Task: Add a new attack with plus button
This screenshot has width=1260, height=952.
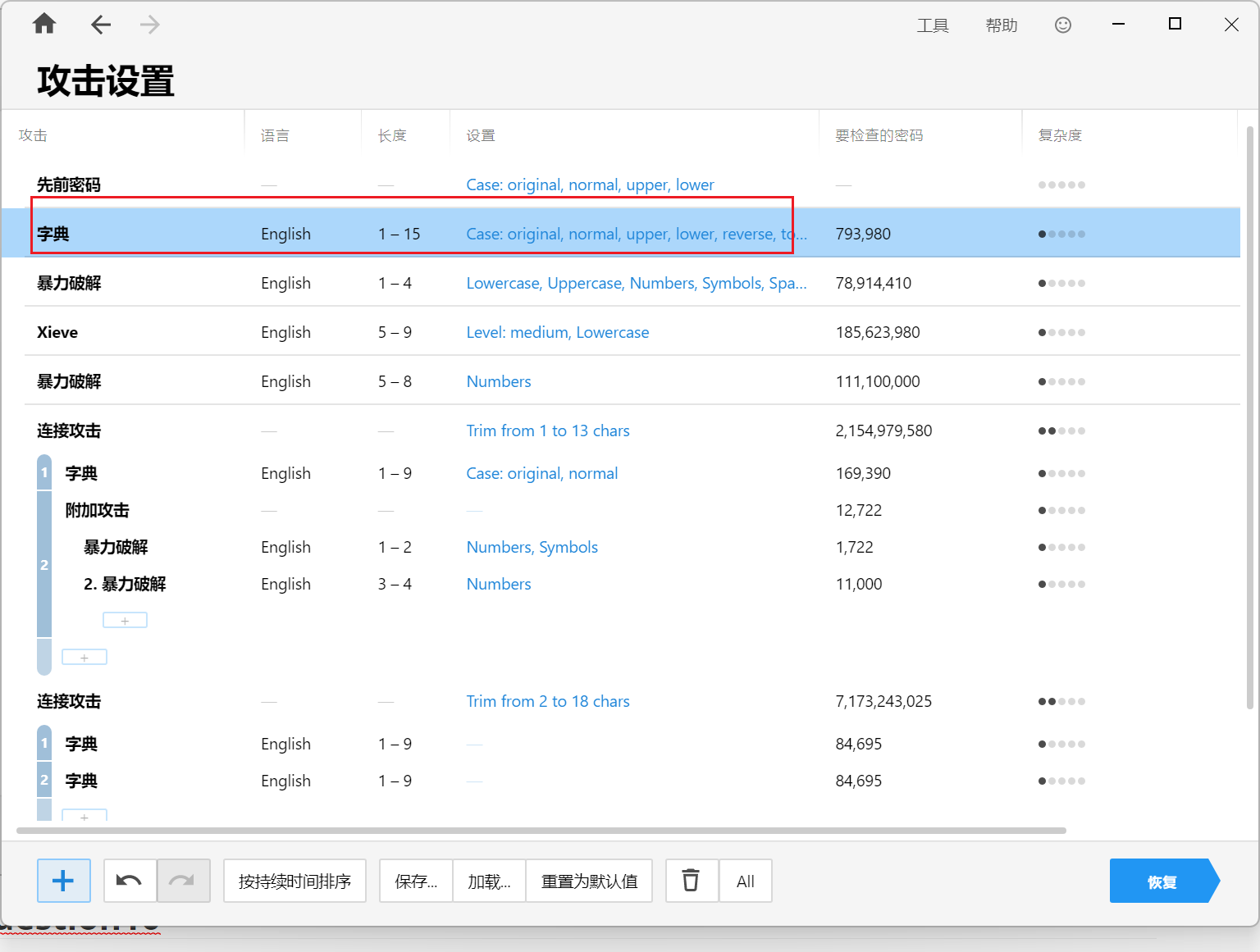Action: click(x=64, y=881)
